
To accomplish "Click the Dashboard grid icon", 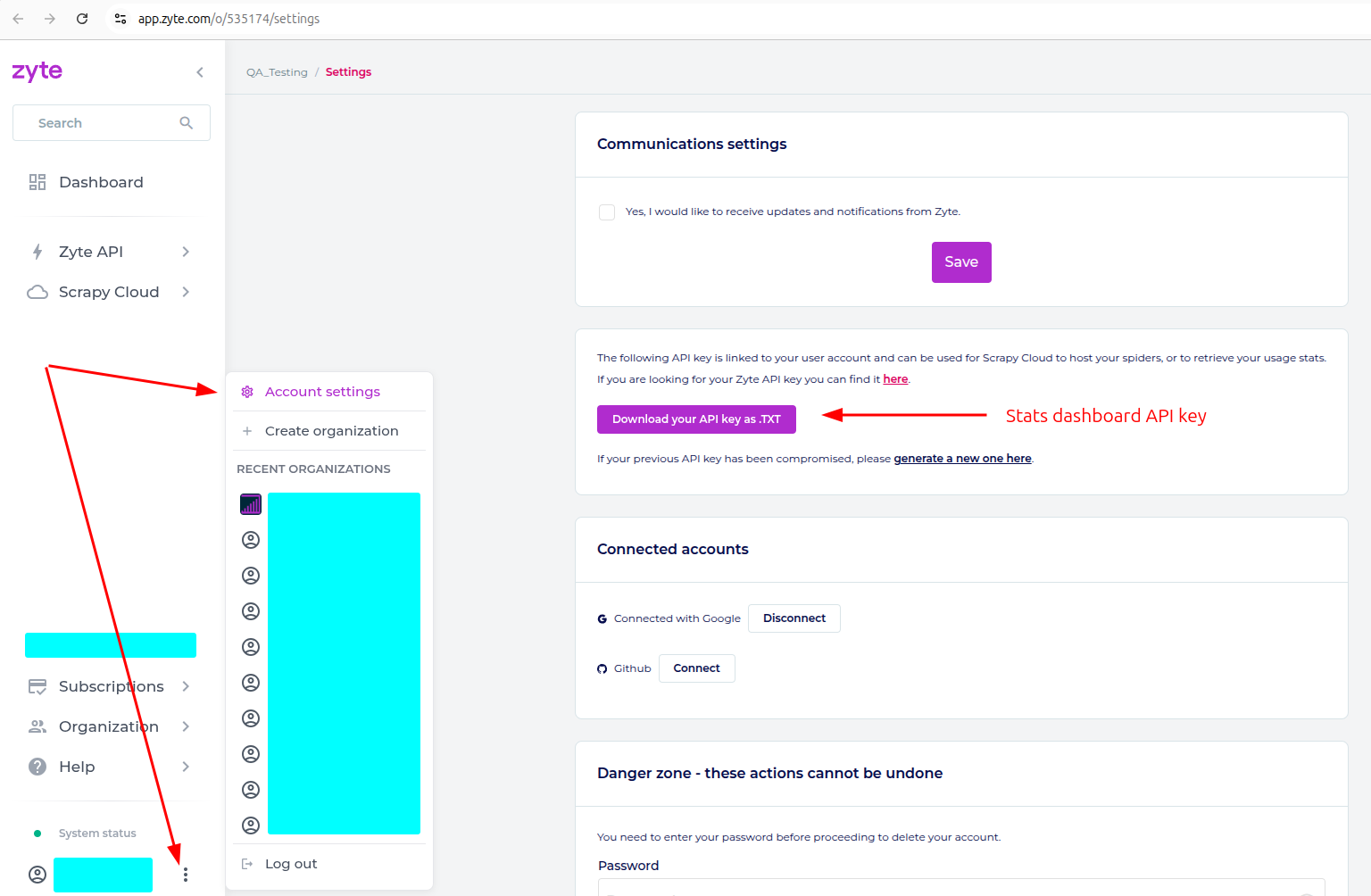I will (37, 182).
